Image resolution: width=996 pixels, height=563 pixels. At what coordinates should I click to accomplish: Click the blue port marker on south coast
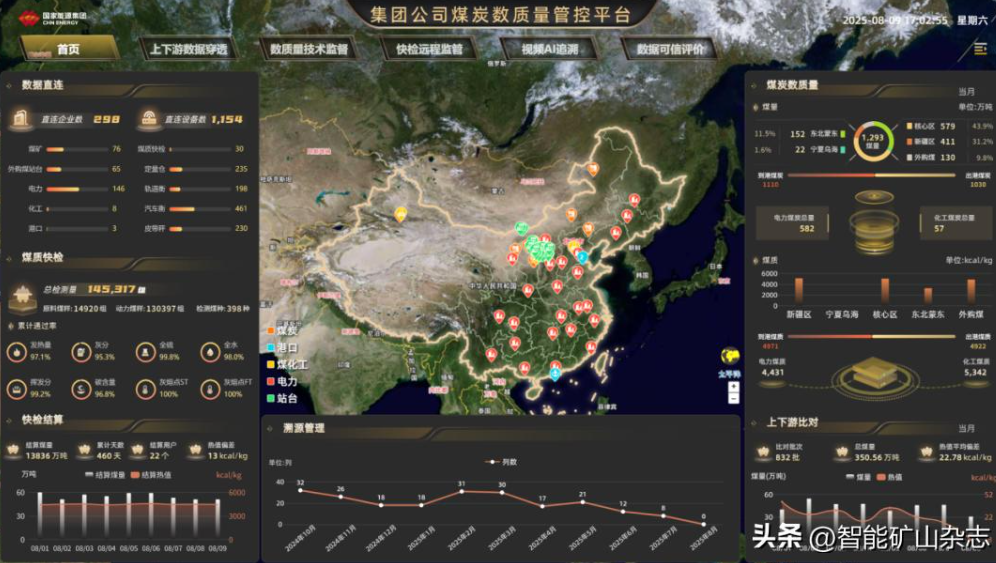(555, 374)
